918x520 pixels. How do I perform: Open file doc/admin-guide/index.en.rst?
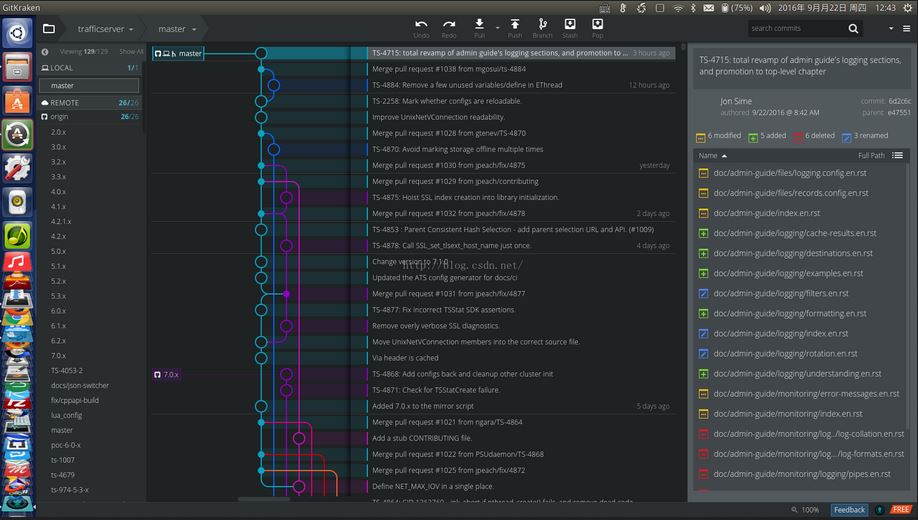coord(766,213)
